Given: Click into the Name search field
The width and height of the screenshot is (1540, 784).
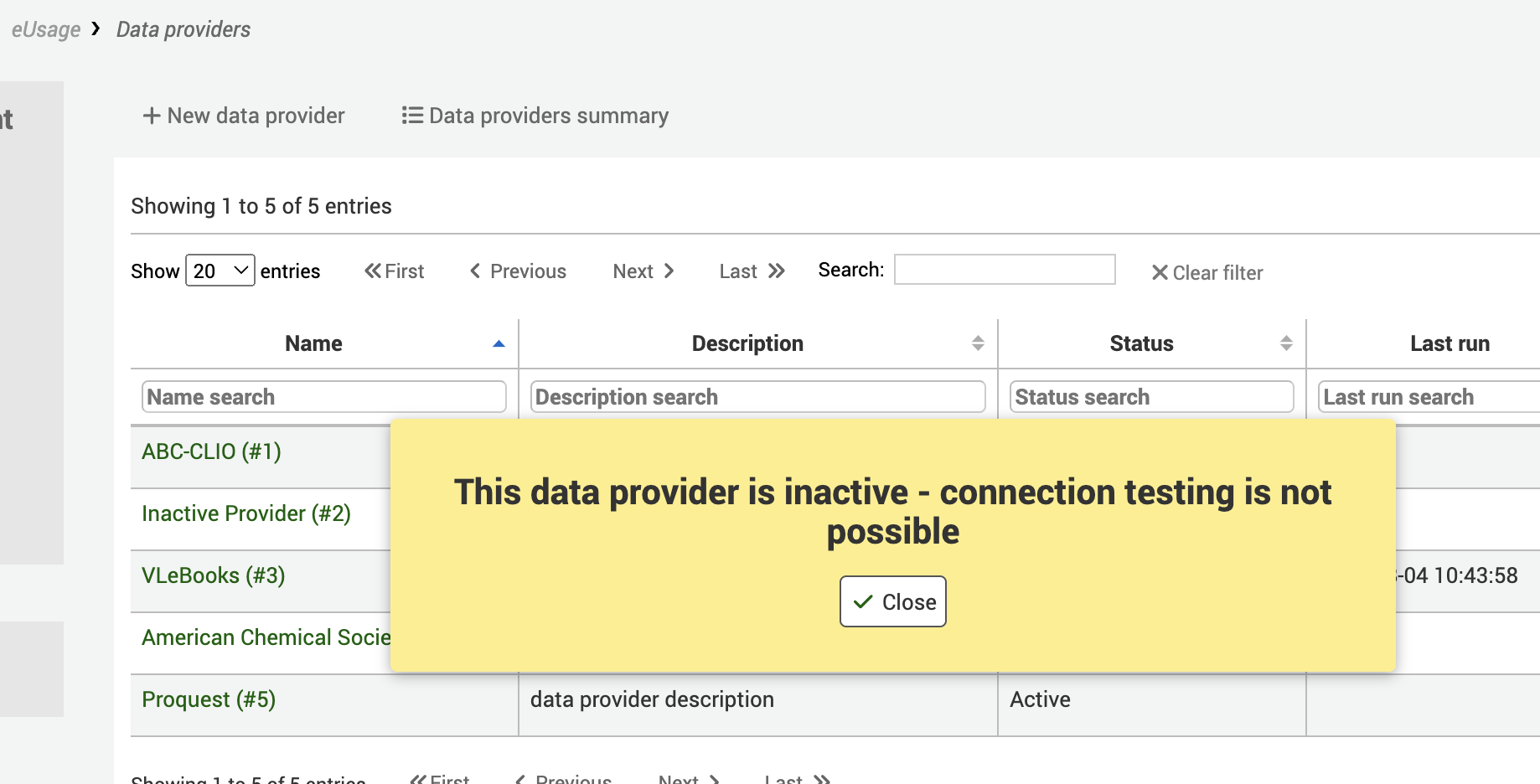Looking at the screenshot, I should tap(323, 396).
